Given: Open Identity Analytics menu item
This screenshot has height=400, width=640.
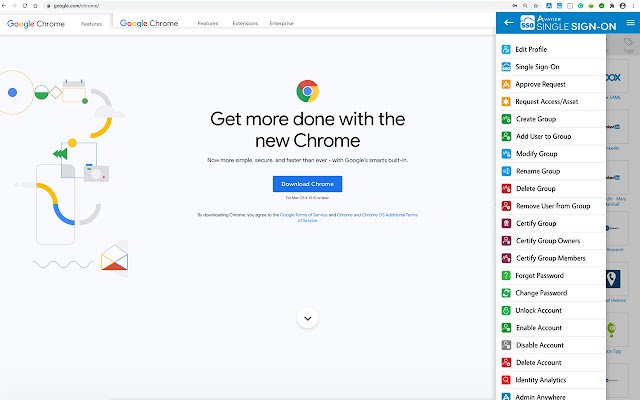Looking at the screenshot, I should [x=551, y=380].
